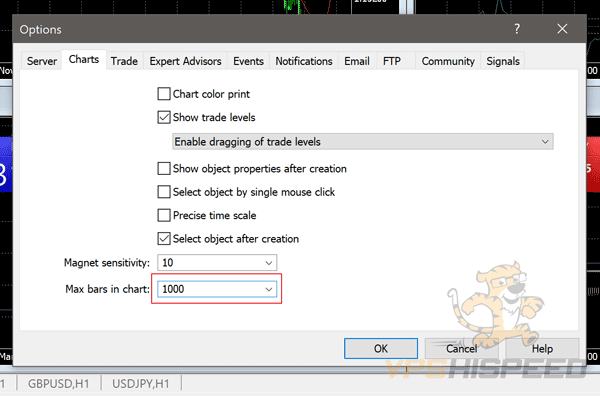The image size is (600, 396).
Task: Switch to the GBPUSD,H1 chart tab
Action: point(59,384)
